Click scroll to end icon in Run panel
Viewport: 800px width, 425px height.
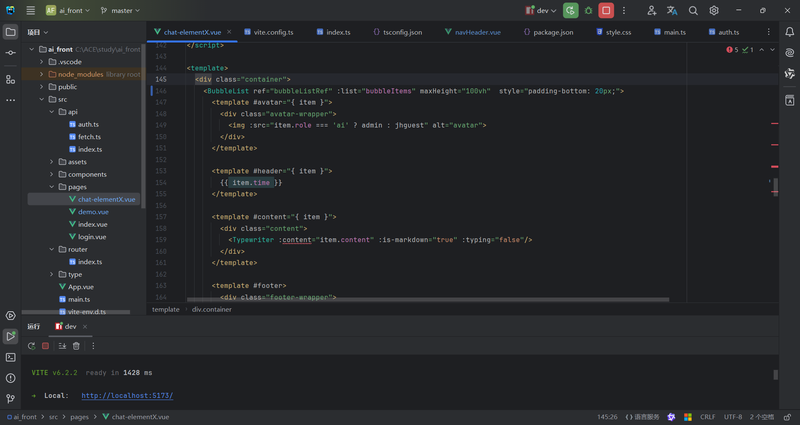point(62,346)
